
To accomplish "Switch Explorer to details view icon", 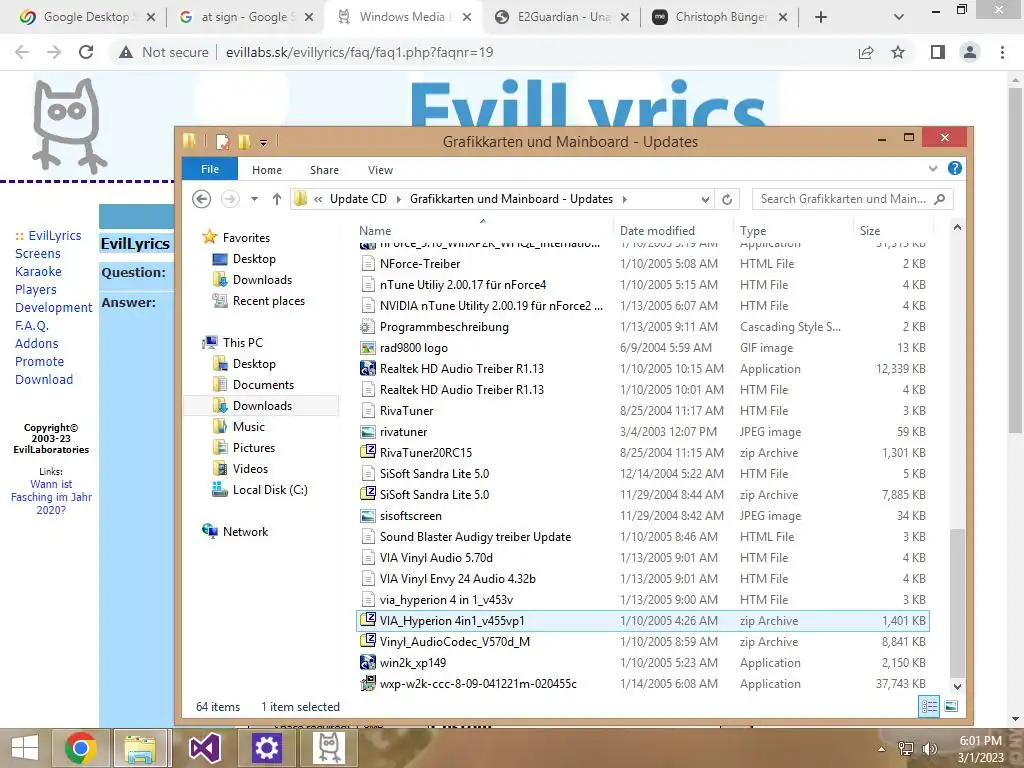I will pyautogui.click(x=929, y=706).
